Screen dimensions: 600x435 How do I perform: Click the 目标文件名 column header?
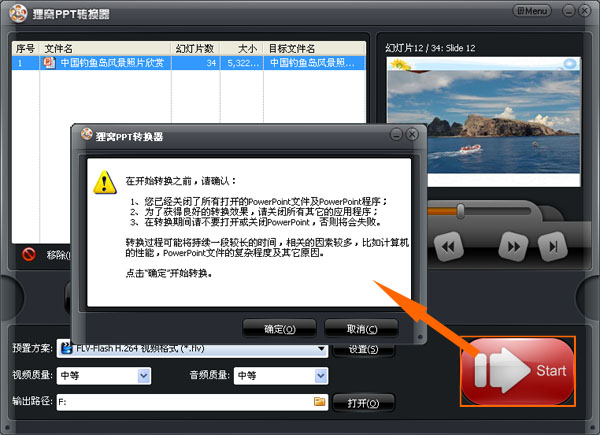[315, 49]
